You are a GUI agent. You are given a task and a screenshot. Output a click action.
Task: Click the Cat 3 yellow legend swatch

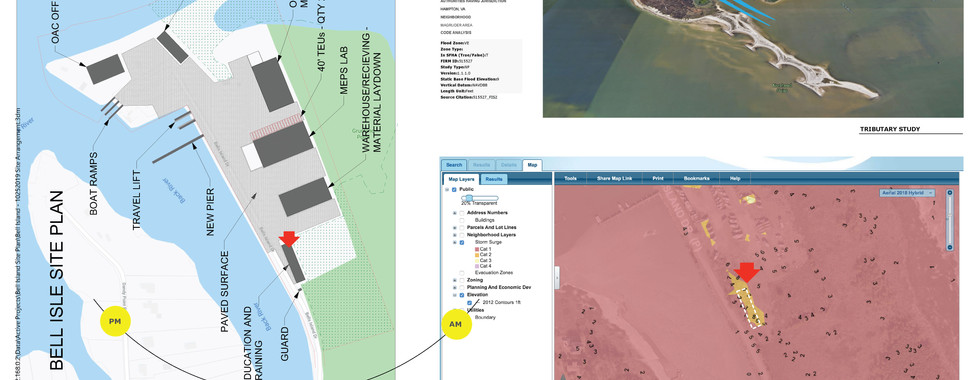477,261
